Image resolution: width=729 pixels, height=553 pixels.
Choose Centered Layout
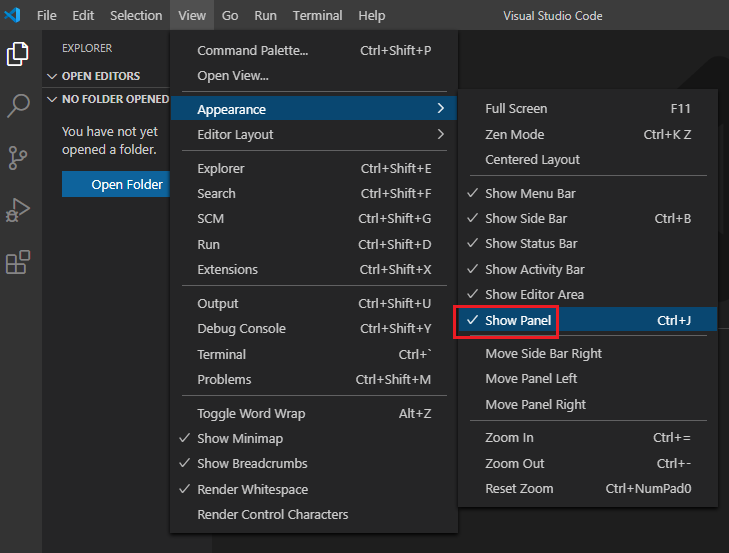point(588,160)
